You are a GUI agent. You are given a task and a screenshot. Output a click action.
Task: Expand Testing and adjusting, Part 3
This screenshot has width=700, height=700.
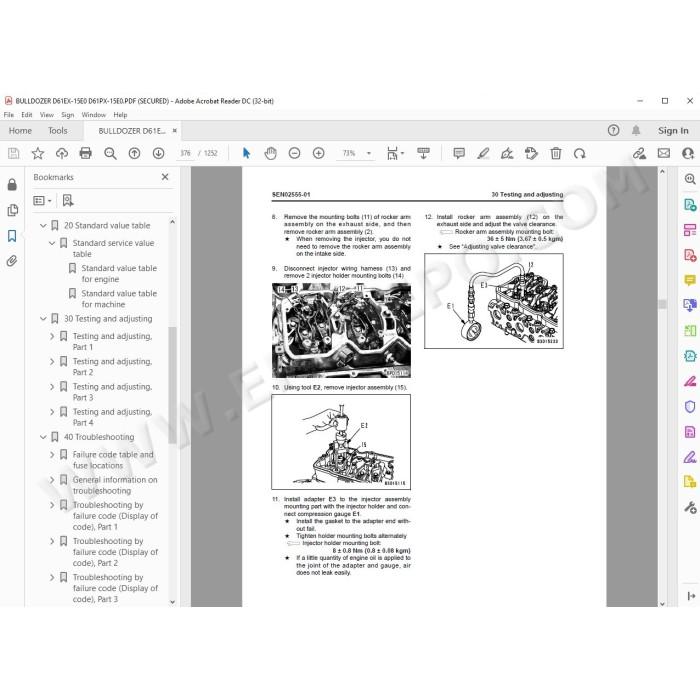pos(52,387)
